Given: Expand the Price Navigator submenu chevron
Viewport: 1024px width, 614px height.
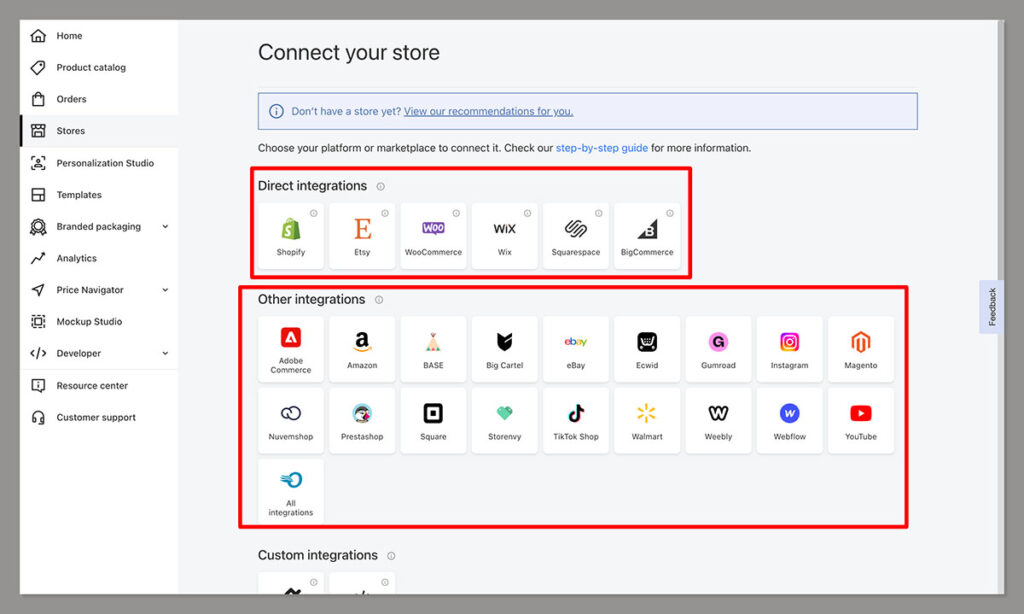Looking at the screenshot, I should pyautogui.click(x=165, y=290).
